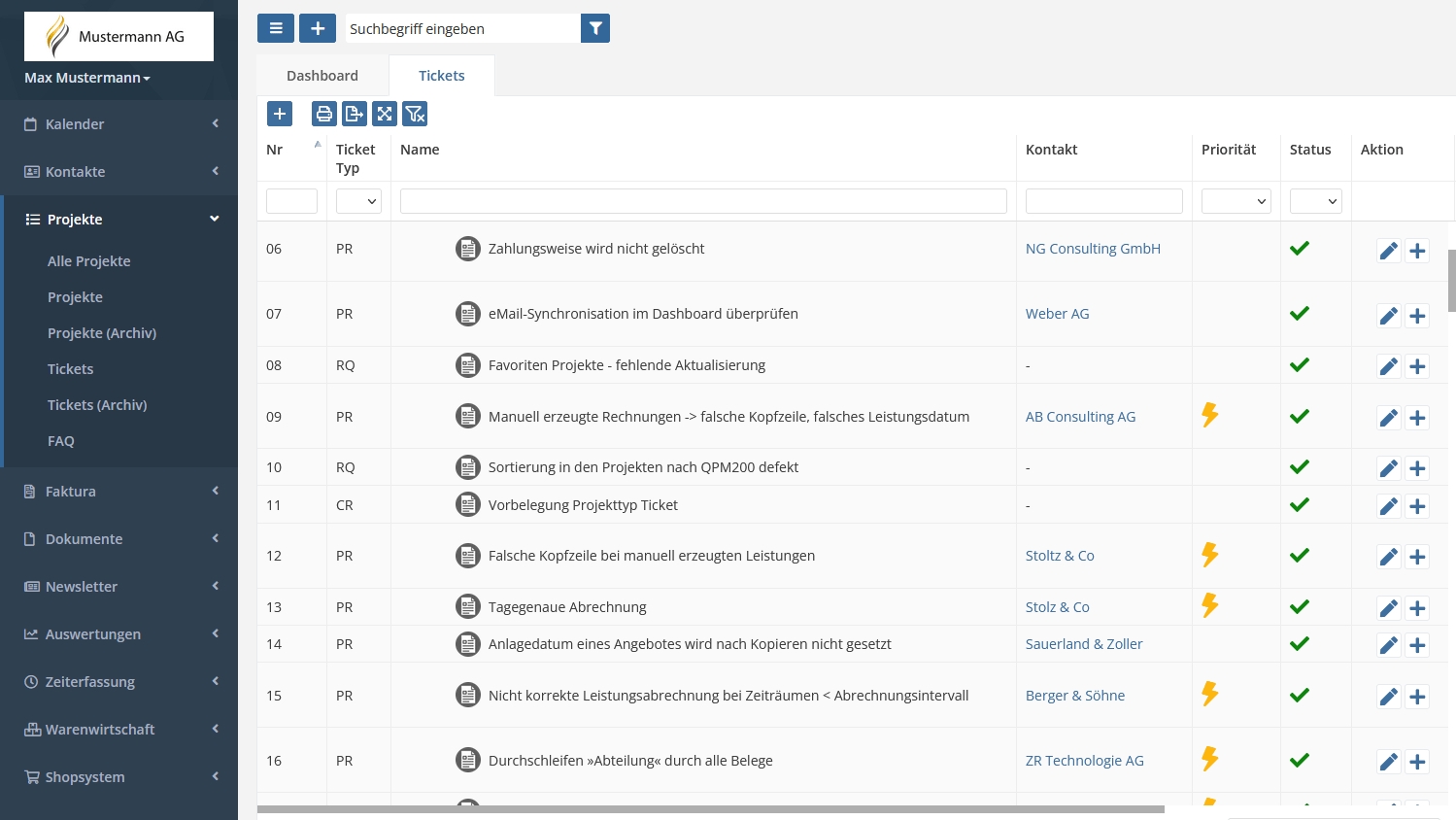Click the Name column filter field
The image size is (1456, 820).
[x=703, y=201]
